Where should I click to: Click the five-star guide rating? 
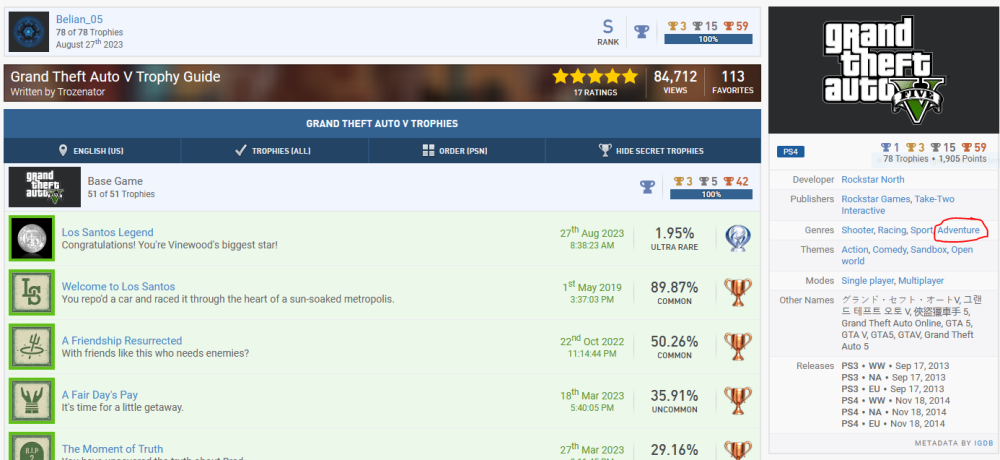[594, 76]
